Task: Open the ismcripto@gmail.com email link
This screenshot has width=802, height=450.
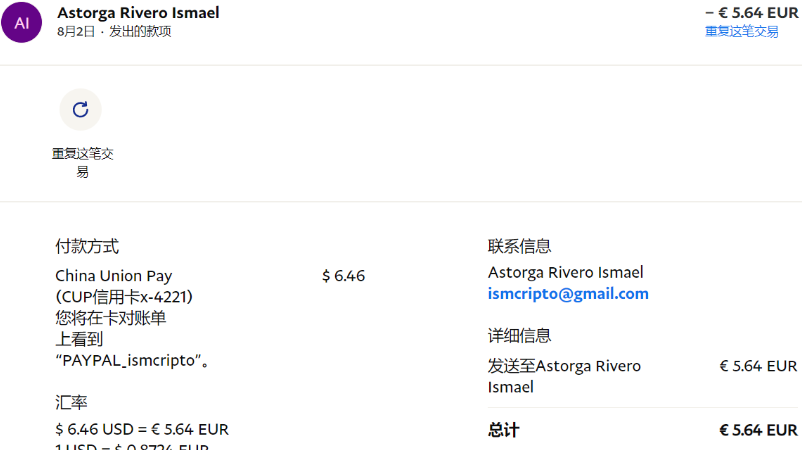Action: coord(568,294)
